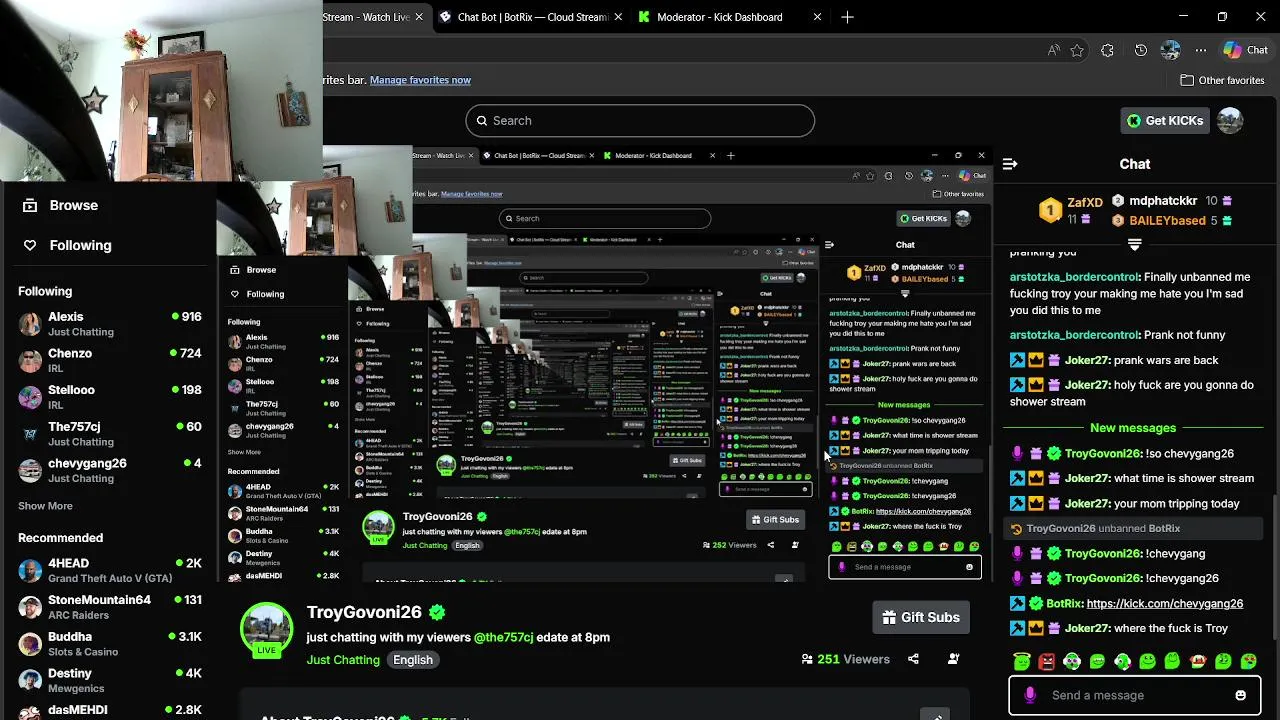This screenshot has height=720, width=1280.
Task: Click the English language tag
Action: click(412, 660)
